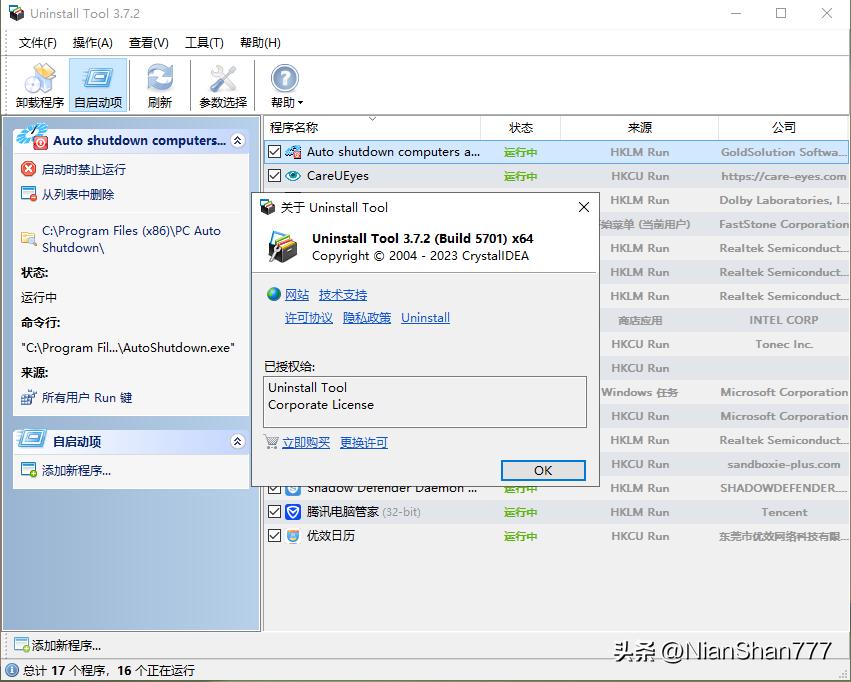Click the 'INTEL CORP' company cell
The height and width of the screenshot is (682, 851).
pyautogui.click(x=784, y=320)
